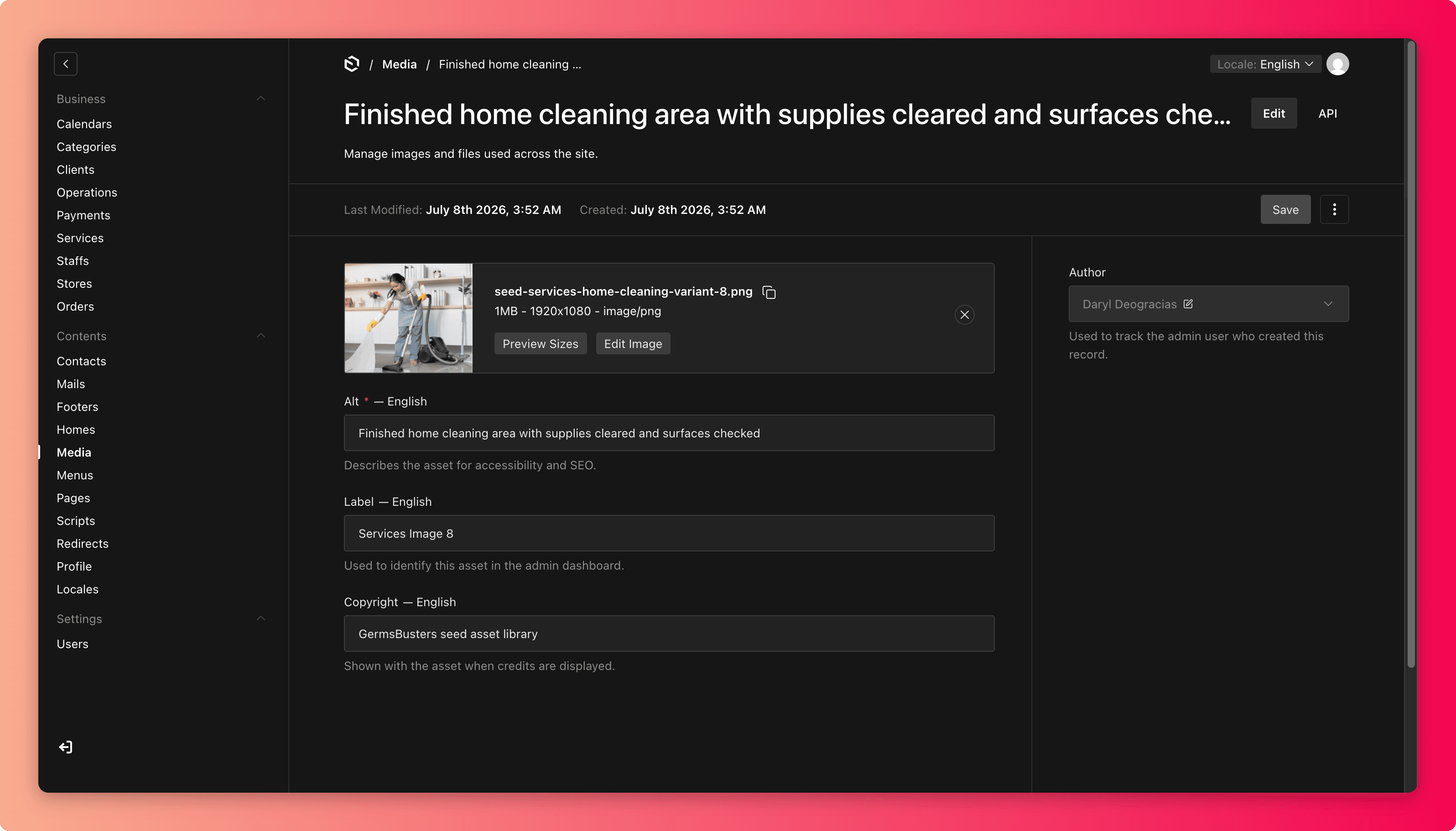This screenshot has width=1456, height=831.
Task: Navigate to Contacts collection
Action: point(81,361)
